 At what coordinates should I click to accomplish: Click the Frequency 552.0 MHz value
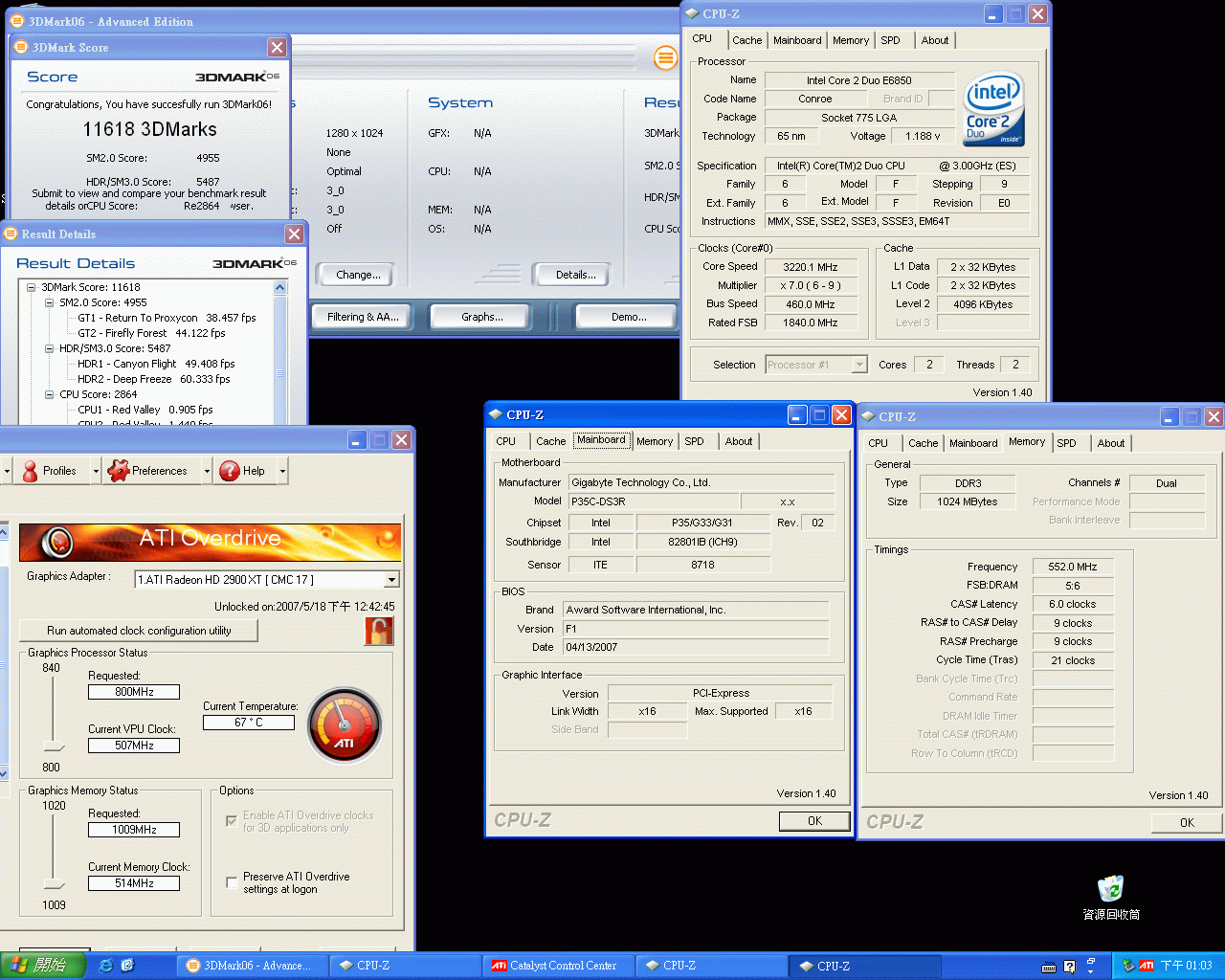point(1072,567)
